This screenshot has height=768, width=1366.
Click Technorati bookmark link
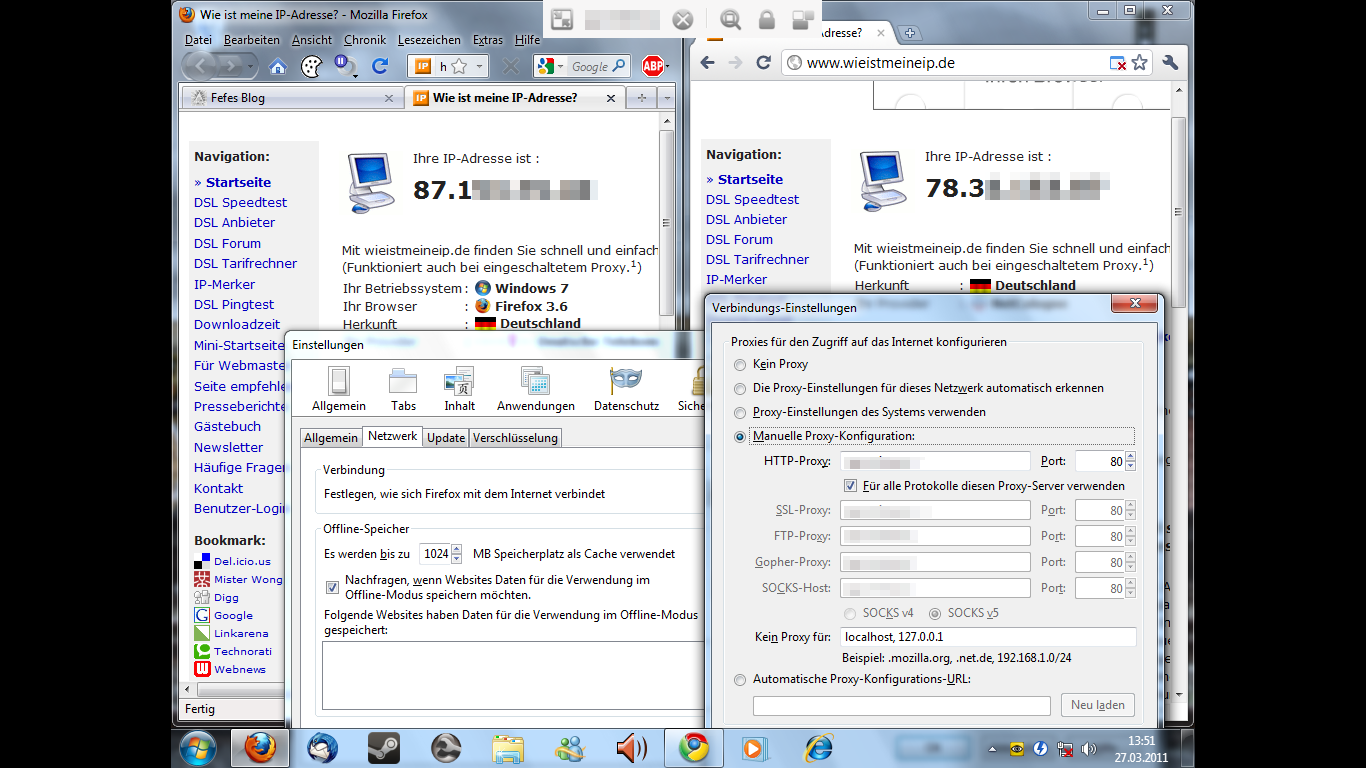[x=243, y=652]
